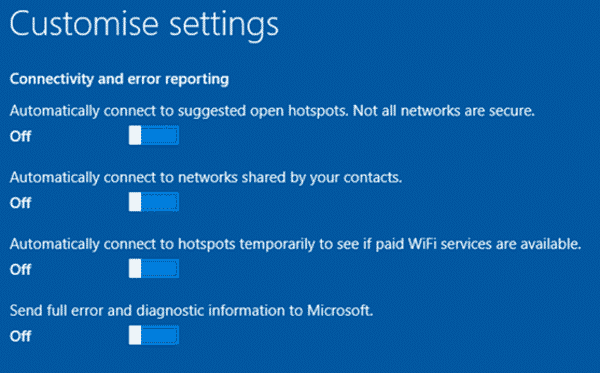600x373 pixels.
Task: Click the Off label for open hotspots
Action: tap(20, 136)
